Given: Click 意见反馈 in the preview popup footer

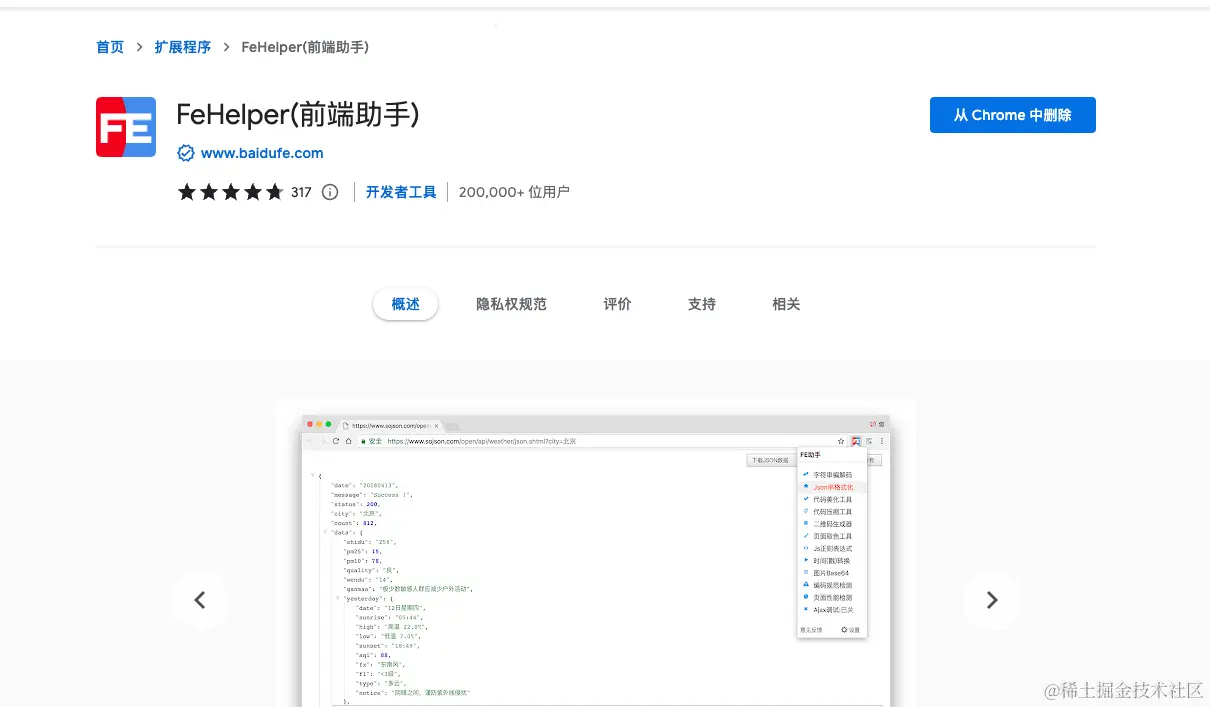Looking at the screenshot, I should click(811, 630).
